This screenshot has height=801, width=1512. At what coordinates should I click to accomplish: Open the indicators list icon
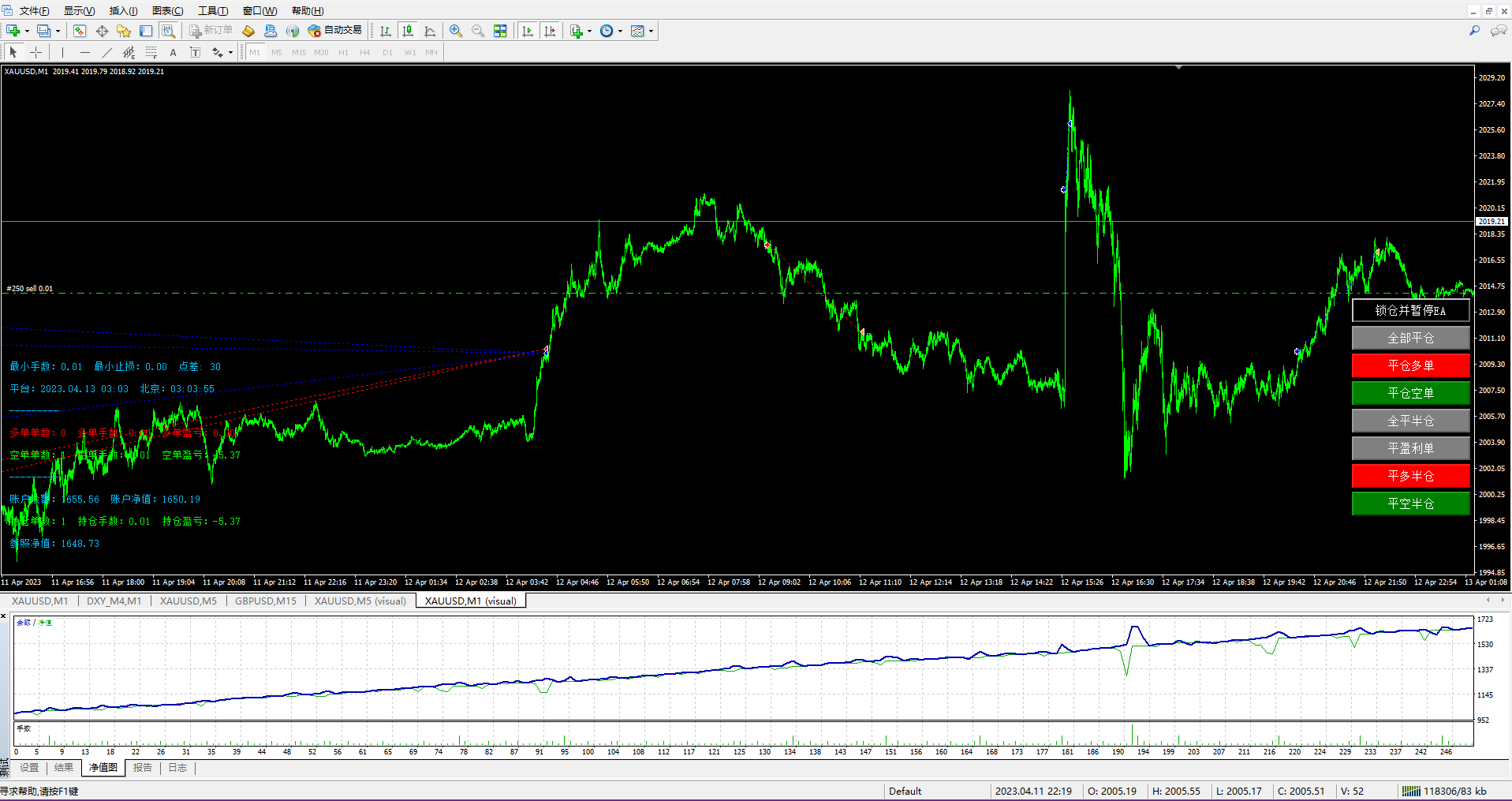tap(577, 31)
